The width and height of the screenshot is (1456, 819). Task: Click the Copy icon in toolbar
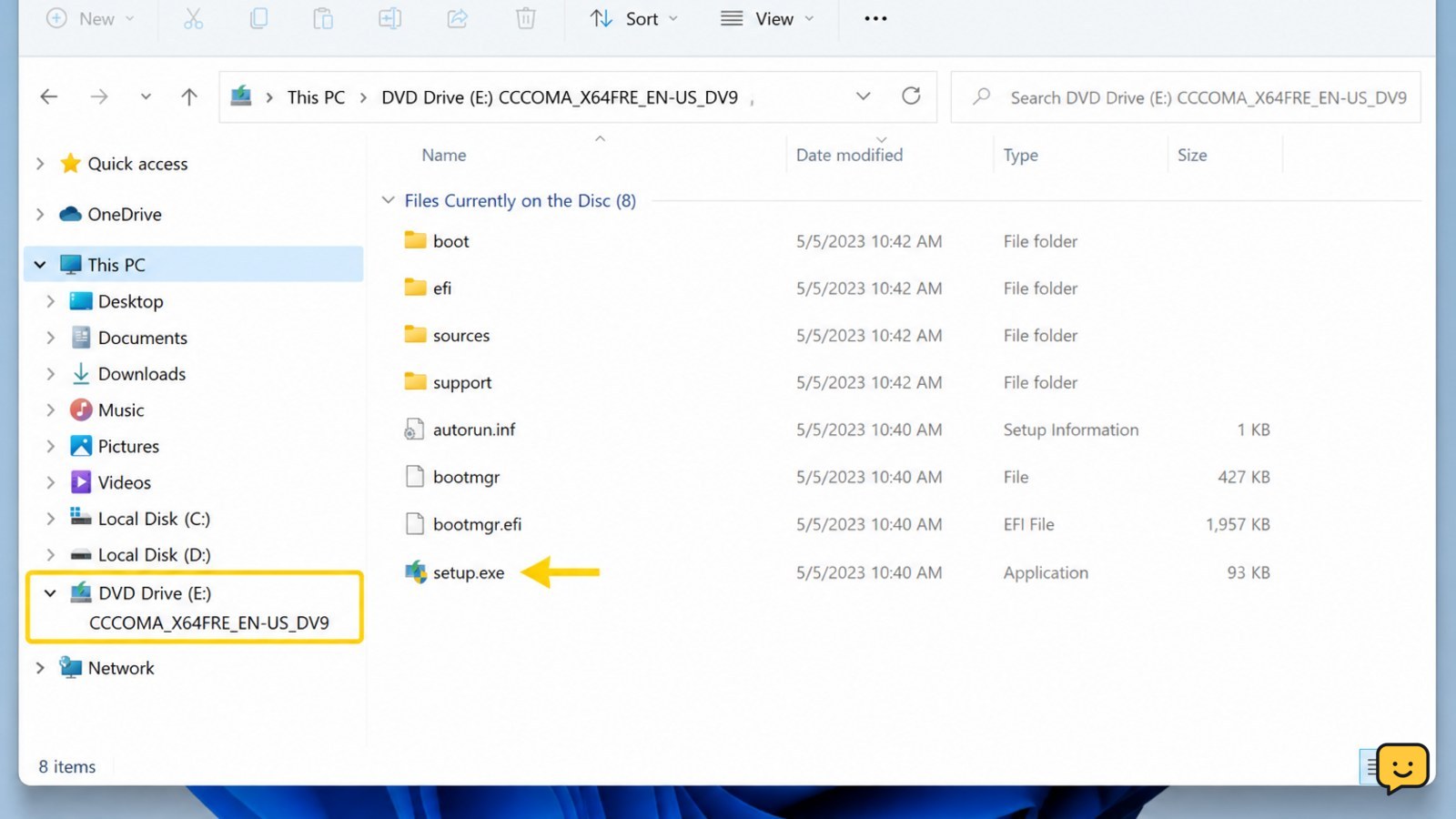[x=258, y=18]
